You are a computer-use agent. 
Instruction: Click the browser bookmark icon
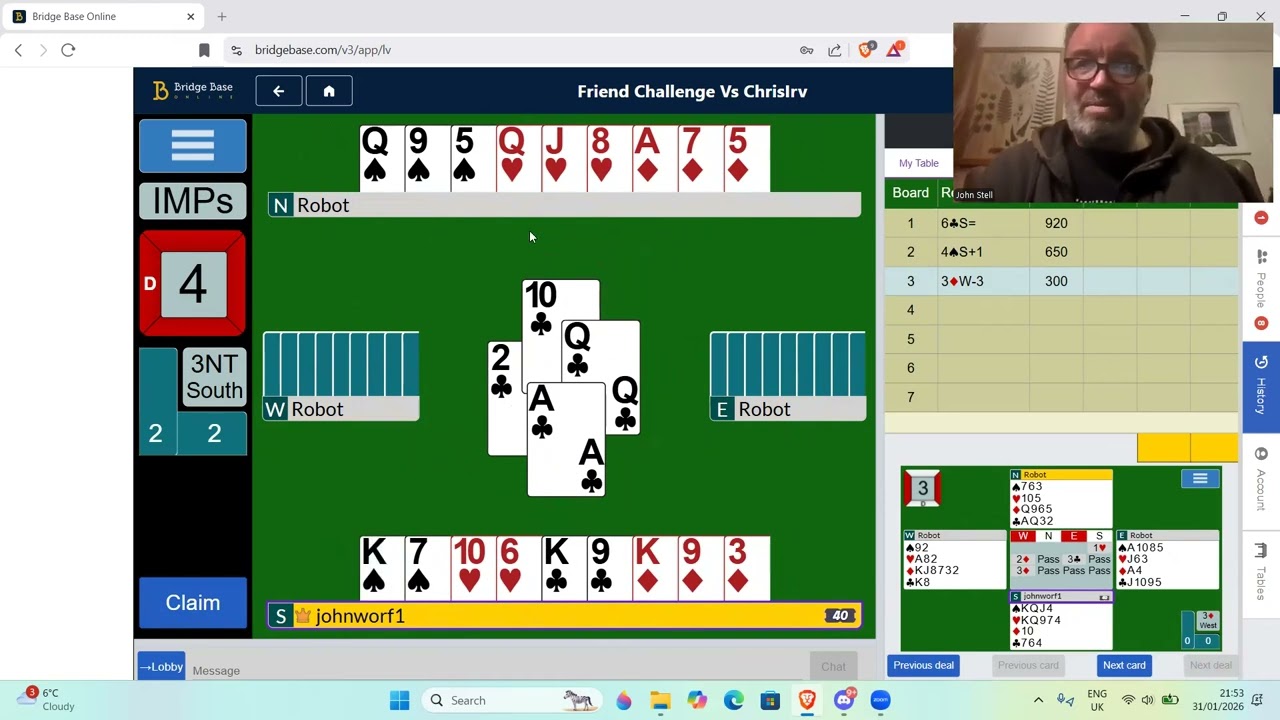point(204,50)
